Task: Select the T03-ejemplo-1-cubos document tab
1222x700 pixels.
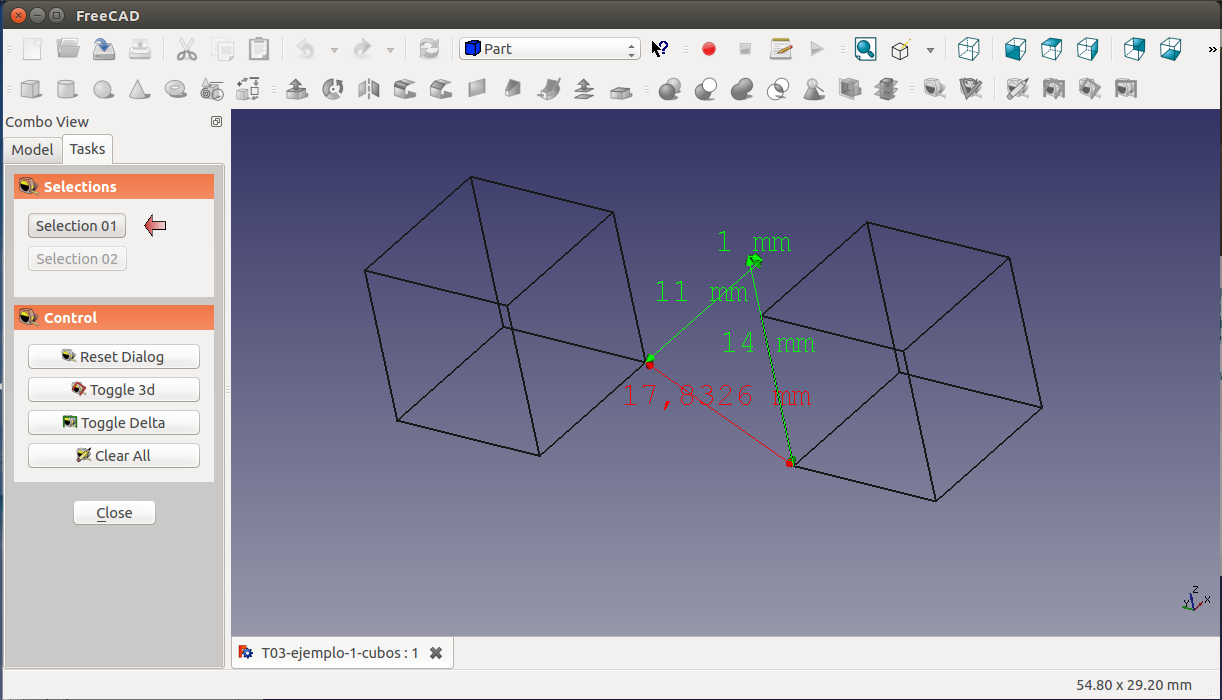Action: tap(340, 653)
